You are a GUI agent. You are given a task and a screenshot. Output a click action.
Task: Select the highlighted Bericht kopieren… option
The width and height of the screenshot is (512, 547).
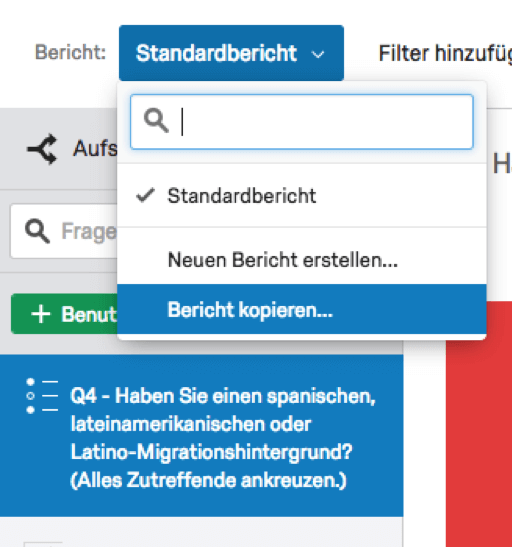click(x=302, y=309)
